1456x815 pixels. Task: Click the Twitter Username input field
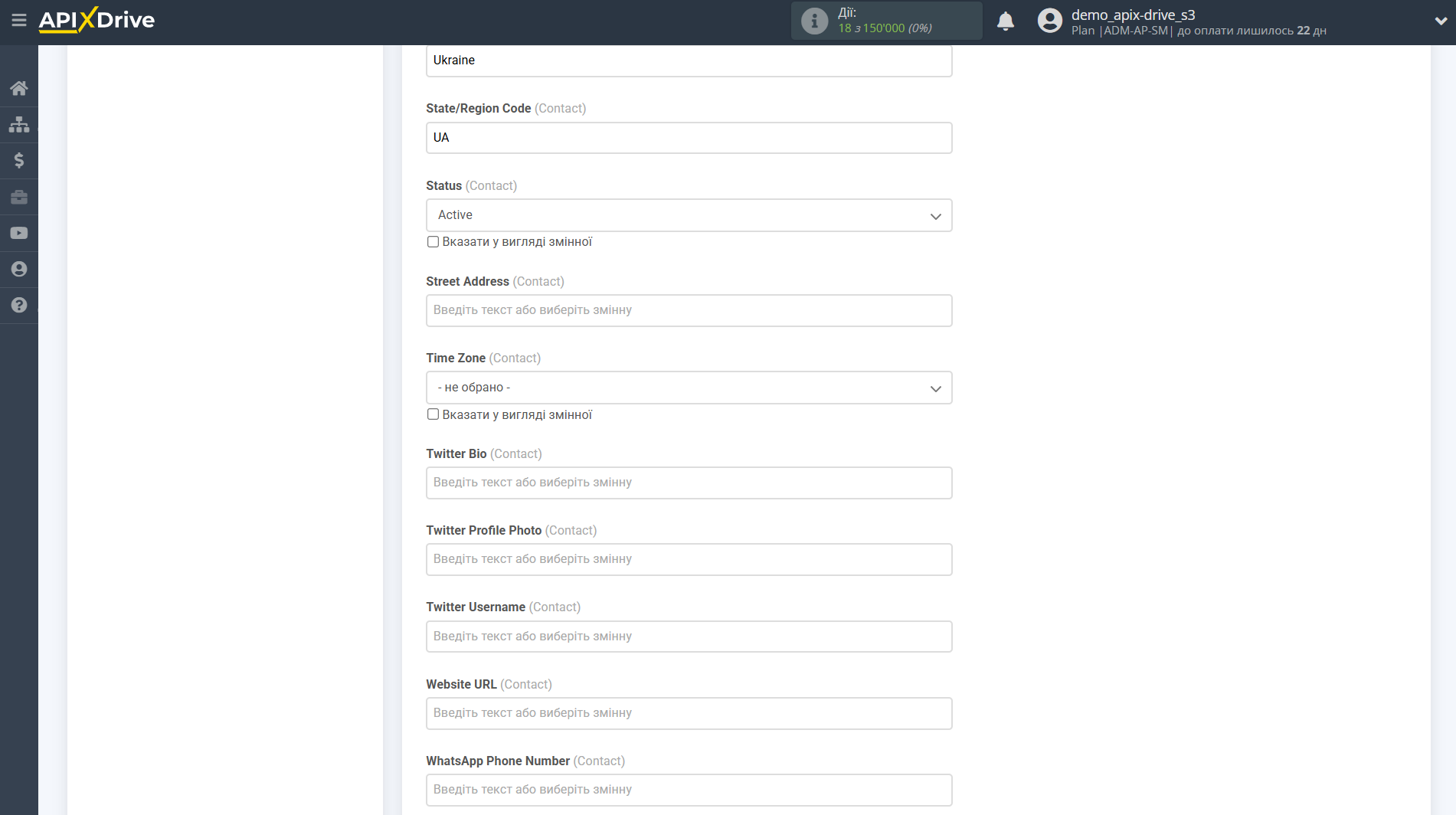[689, 637]
